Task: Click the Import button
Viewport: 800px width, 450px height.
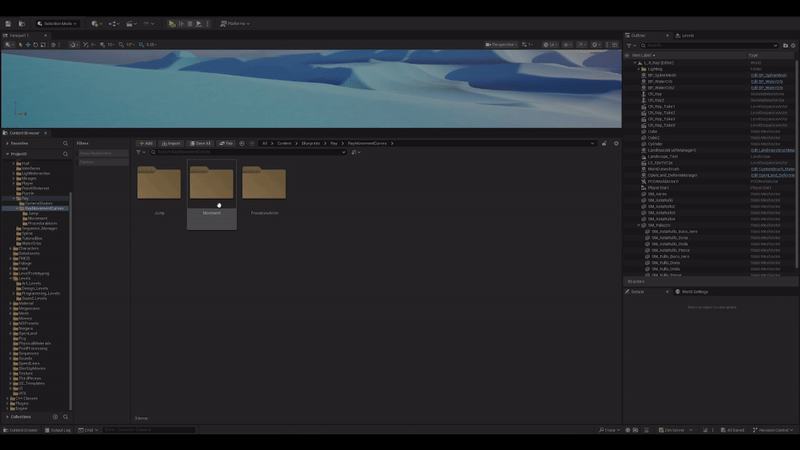Action: [172, 143]
